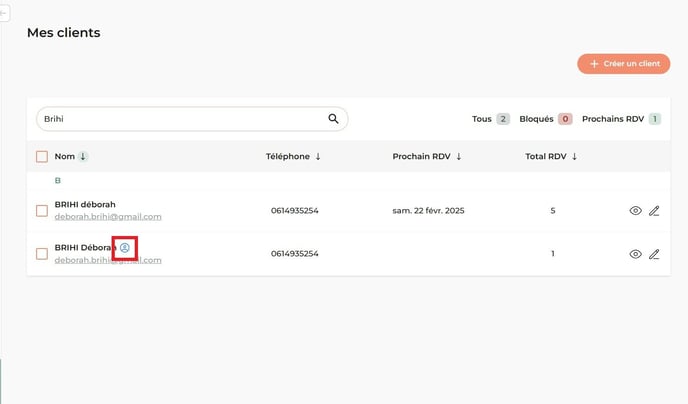Collapse the sidebar with the top-left arrow
The width and height of the screenshot is (688, 404).
(x=4, y=12)
